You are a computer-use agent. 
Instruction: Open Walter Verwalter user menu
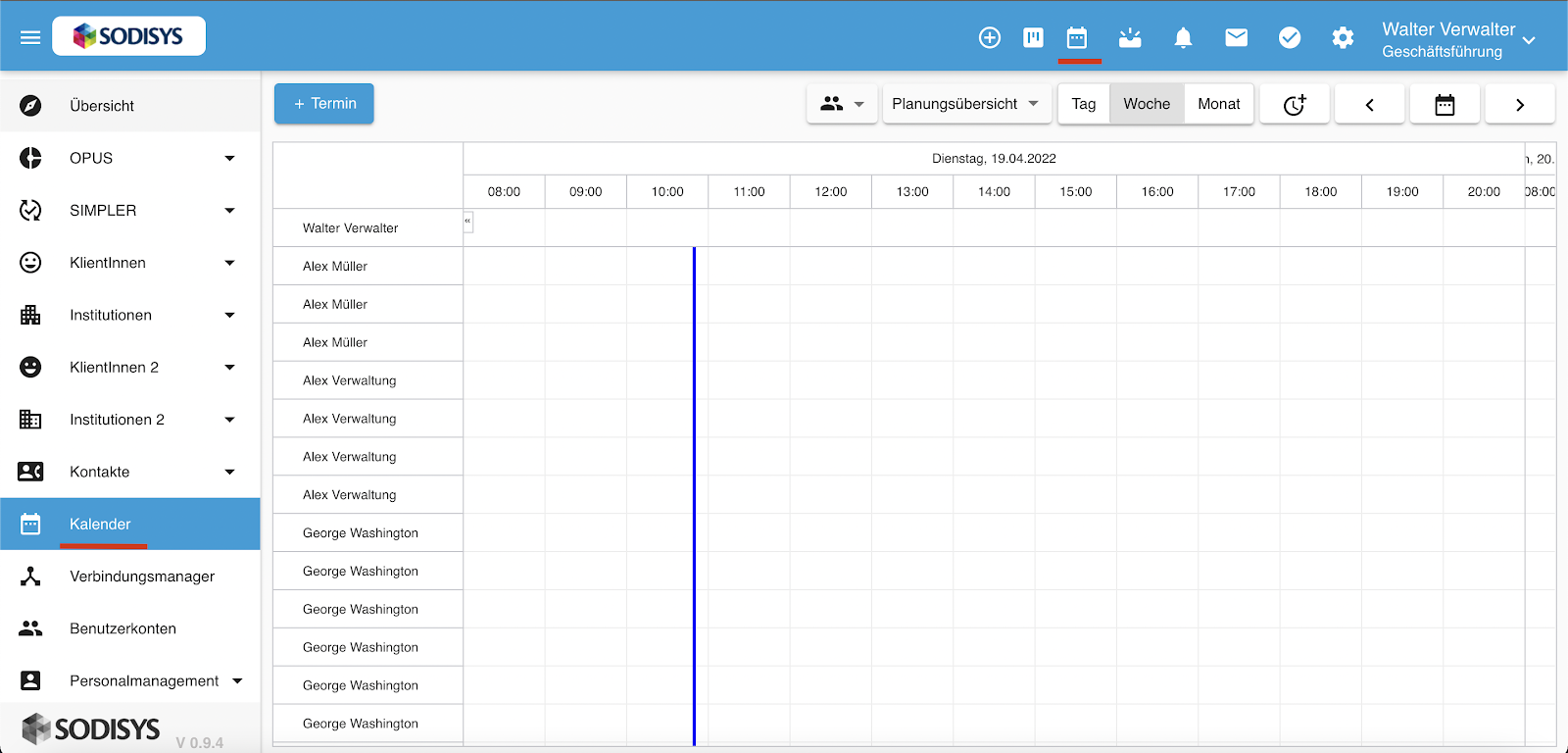point(1457,39)
